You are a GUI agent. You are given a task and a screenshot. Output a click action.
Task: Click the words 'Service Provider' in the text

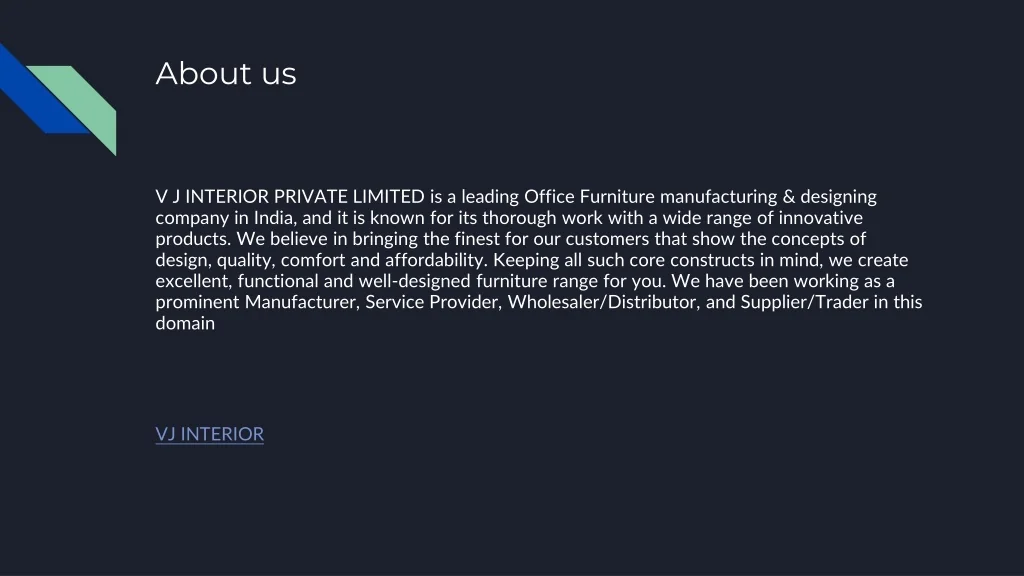pyautogui.click(x=432, y=302)
